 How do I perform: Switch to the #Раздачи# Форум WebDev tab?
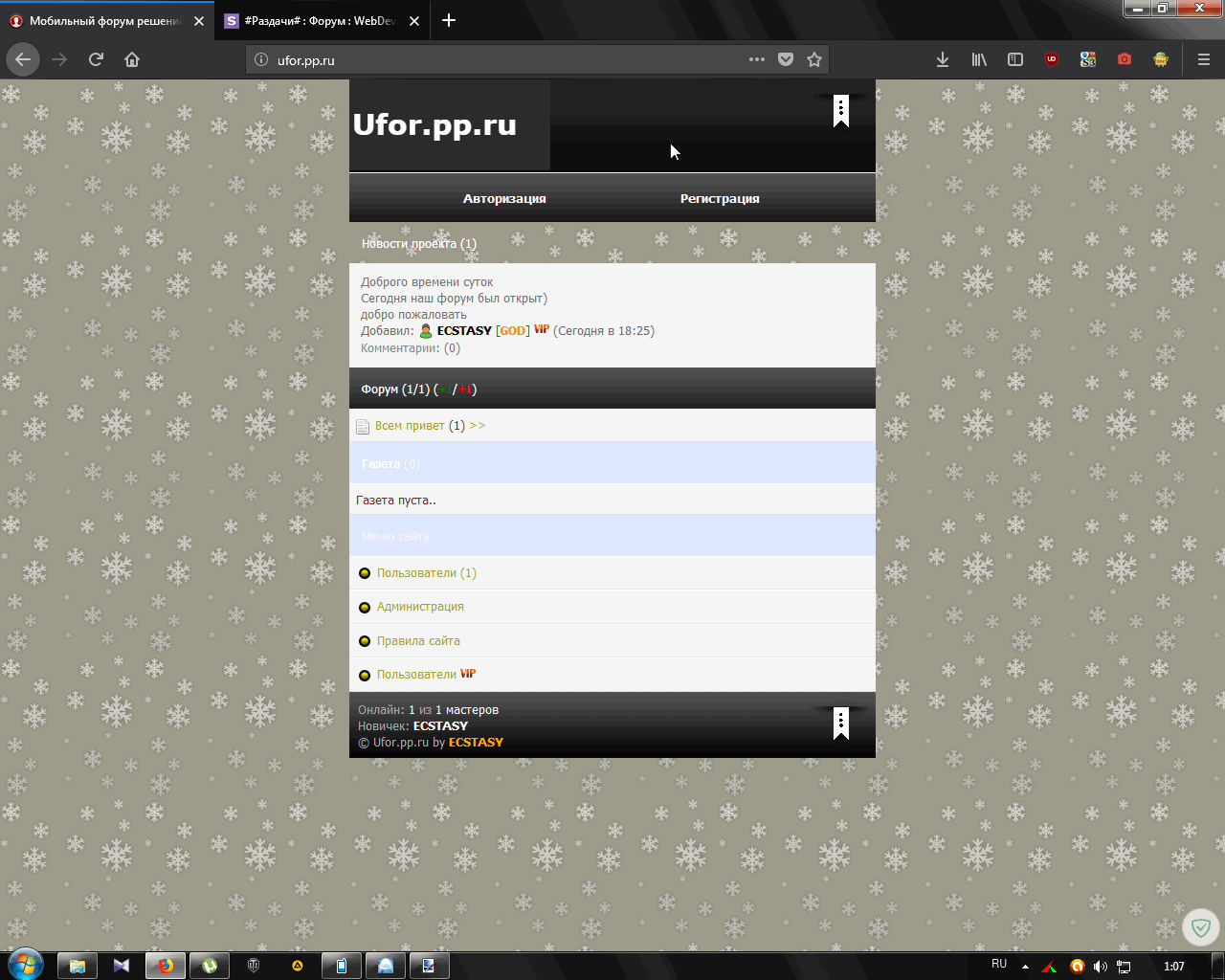click(318, 20)
